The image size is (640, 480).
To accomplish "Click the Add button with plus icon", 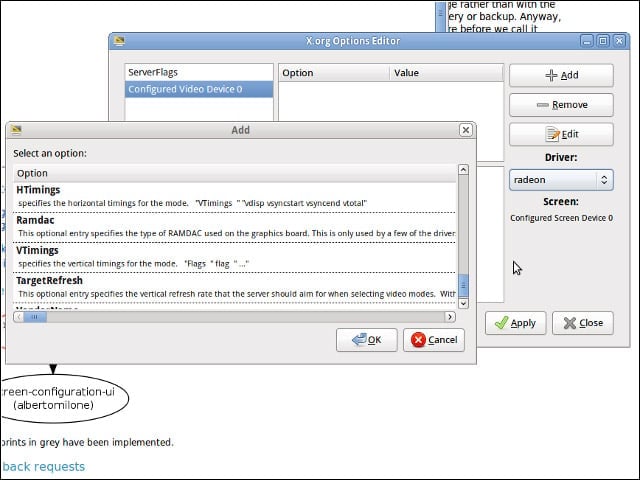I will click(x=561, y=75).
